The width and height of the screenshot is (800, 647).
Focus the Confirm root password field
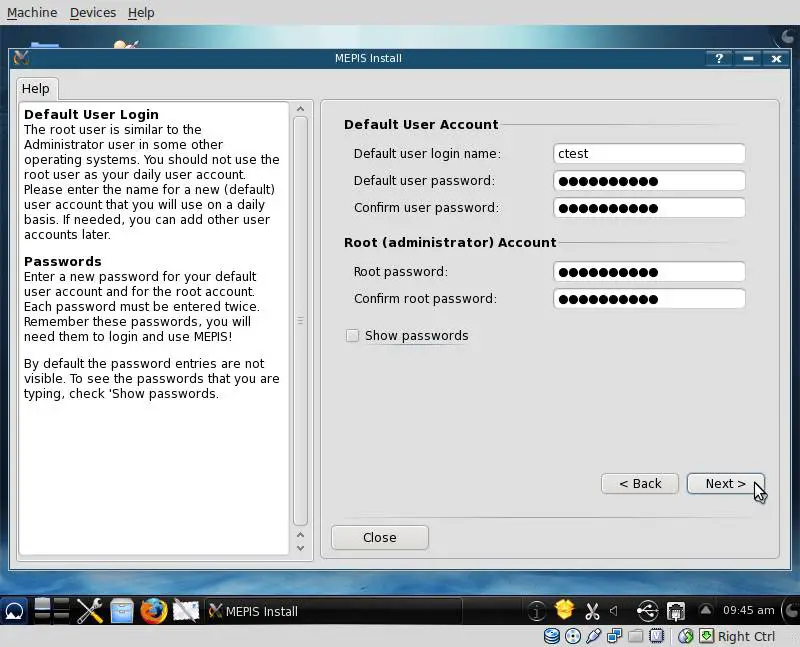click(649, 298)
